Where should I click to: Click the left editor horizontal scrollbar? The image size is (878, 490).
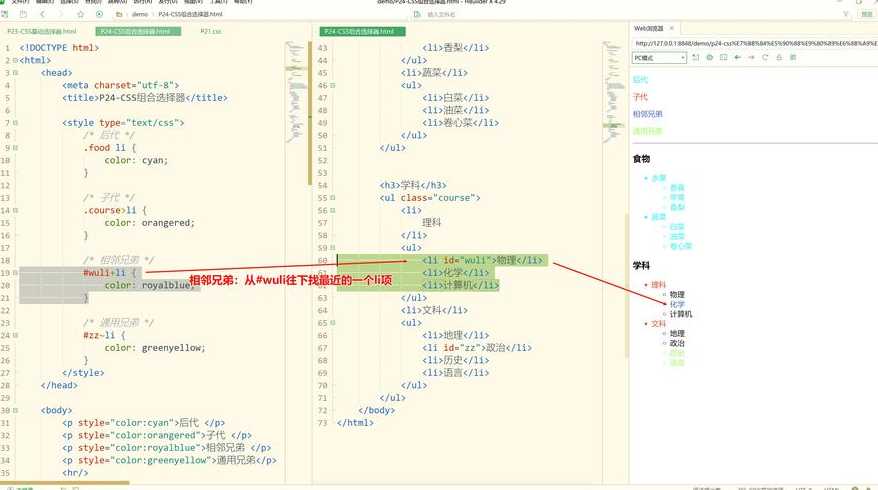64,482
